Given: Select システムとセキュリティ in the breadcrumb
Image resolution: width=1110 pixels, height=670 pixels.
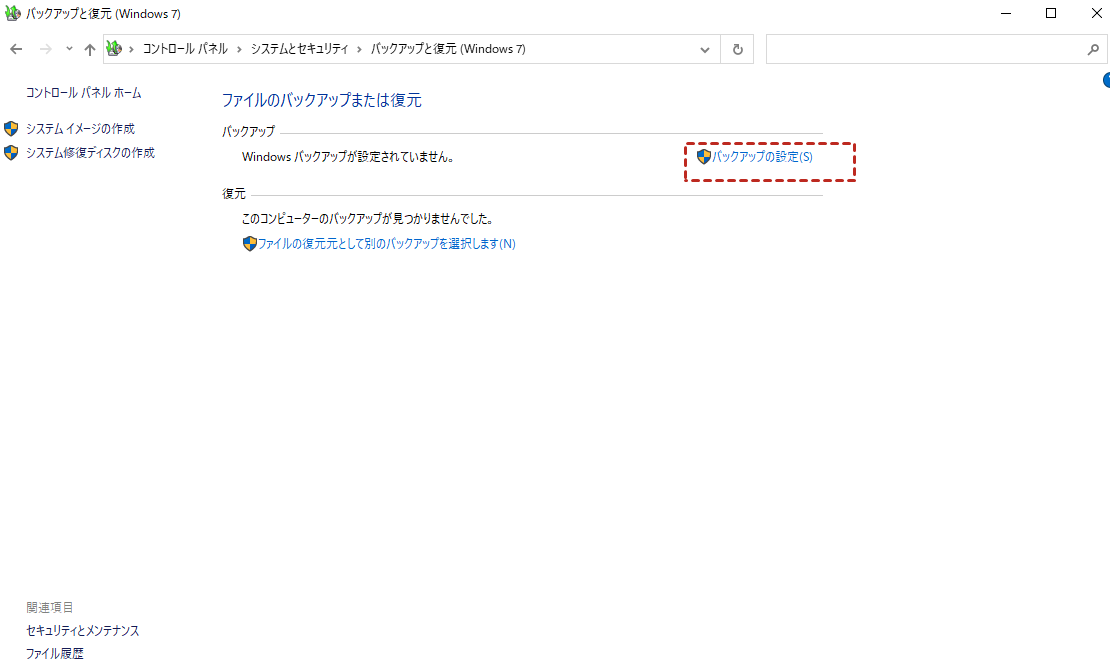Looking at the screenshot, I should (299, 49).
